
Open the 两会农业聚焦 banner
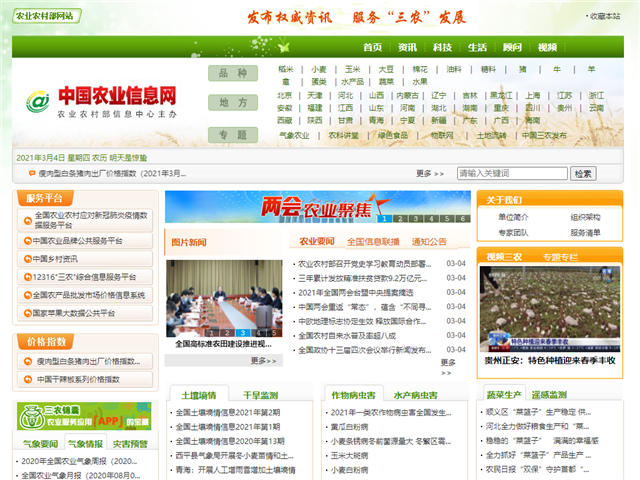pos(318,207)
